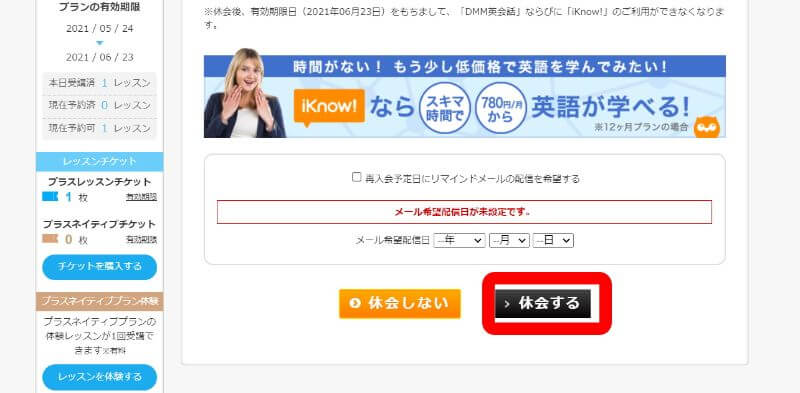Enable the リマインドメール配信 reminder checkbox

point(357,177)
